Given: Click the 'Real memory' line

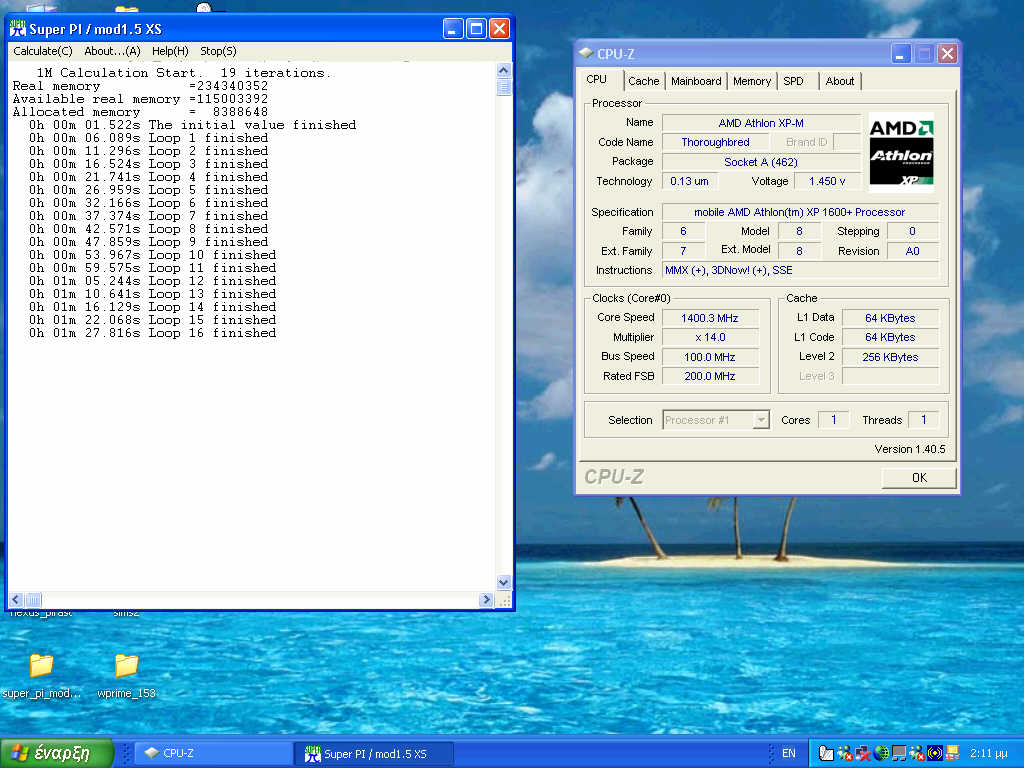Looking at the screenshot, I should tap(140, 86).
